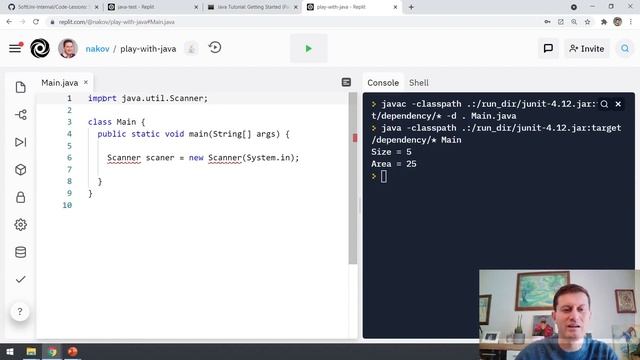Open the Settings gear in the sidebar
The height and width of the screenshot is (360, 640).
coord(20,224)
